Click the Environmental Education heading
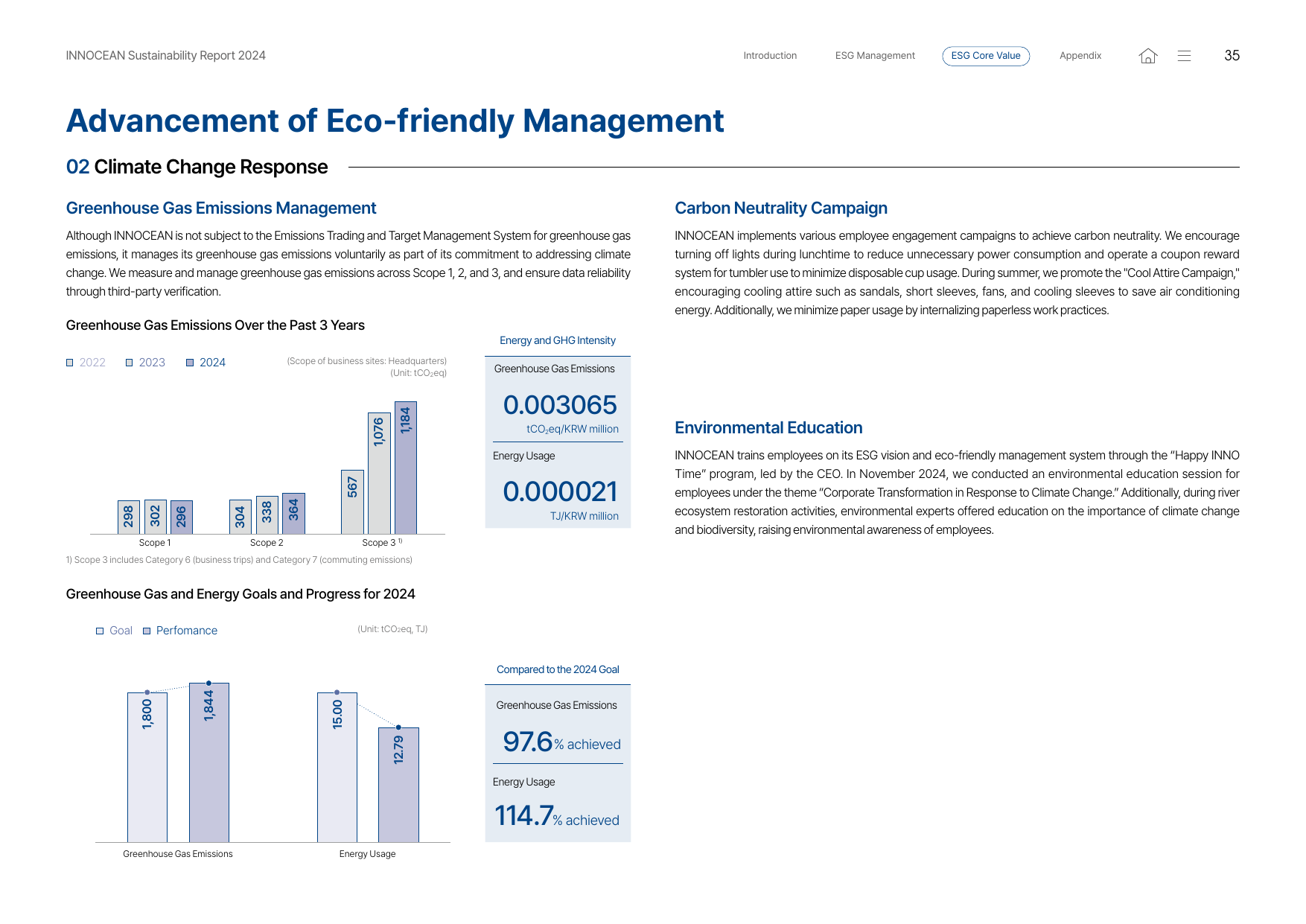This screenshot has width=1306, height=924. [768, 428]
